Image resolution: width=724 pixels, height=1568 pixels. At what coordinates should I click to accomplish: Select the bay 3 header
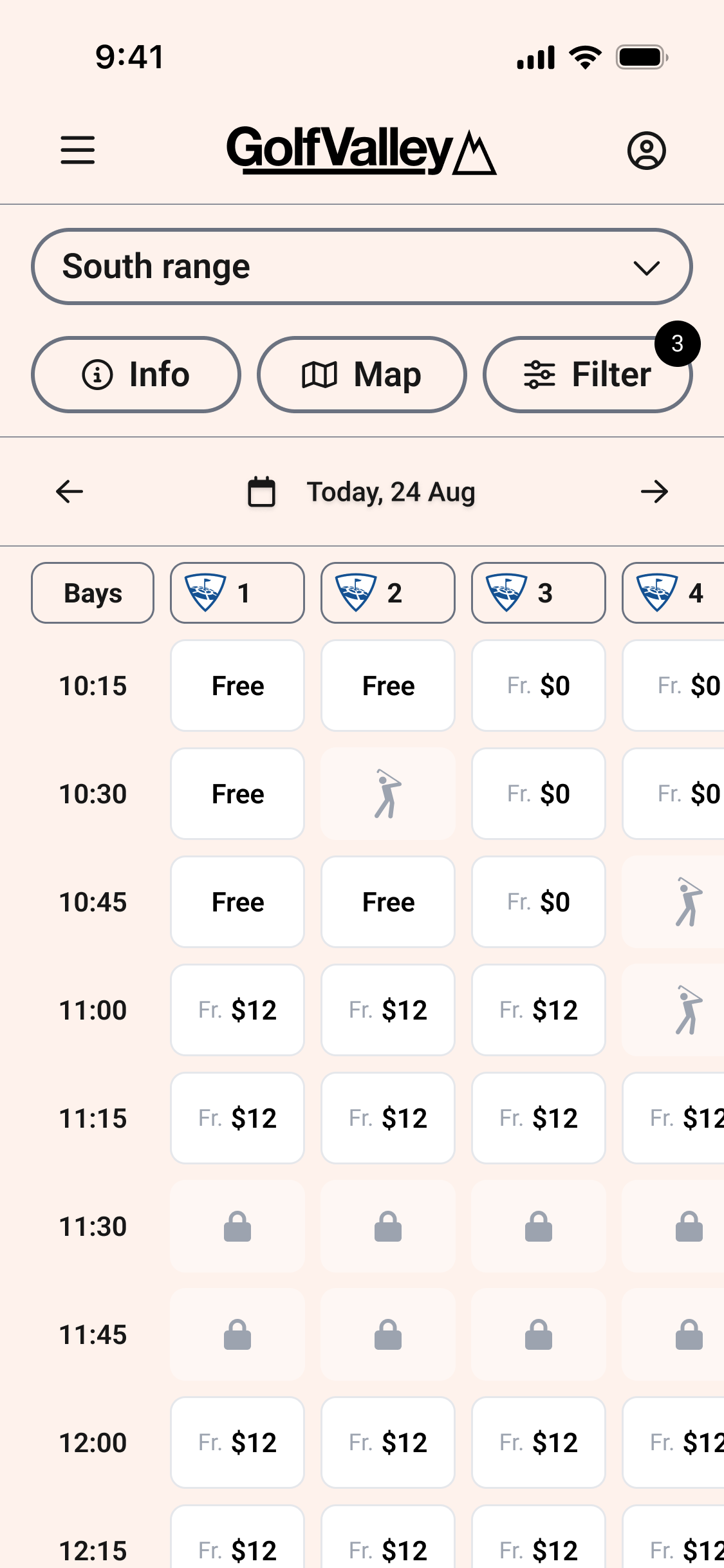[538, 593]
